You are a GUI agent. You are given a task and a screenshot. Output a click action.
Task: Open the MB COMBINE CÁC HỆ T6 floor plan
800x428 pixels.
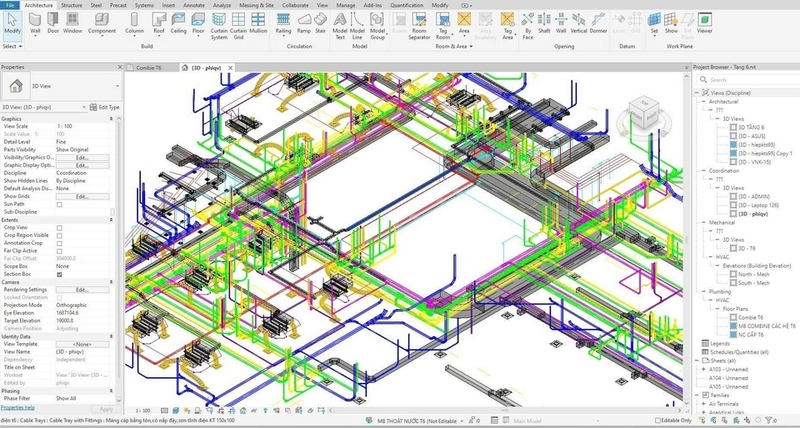pyautogui.click(x=767, y=326)
